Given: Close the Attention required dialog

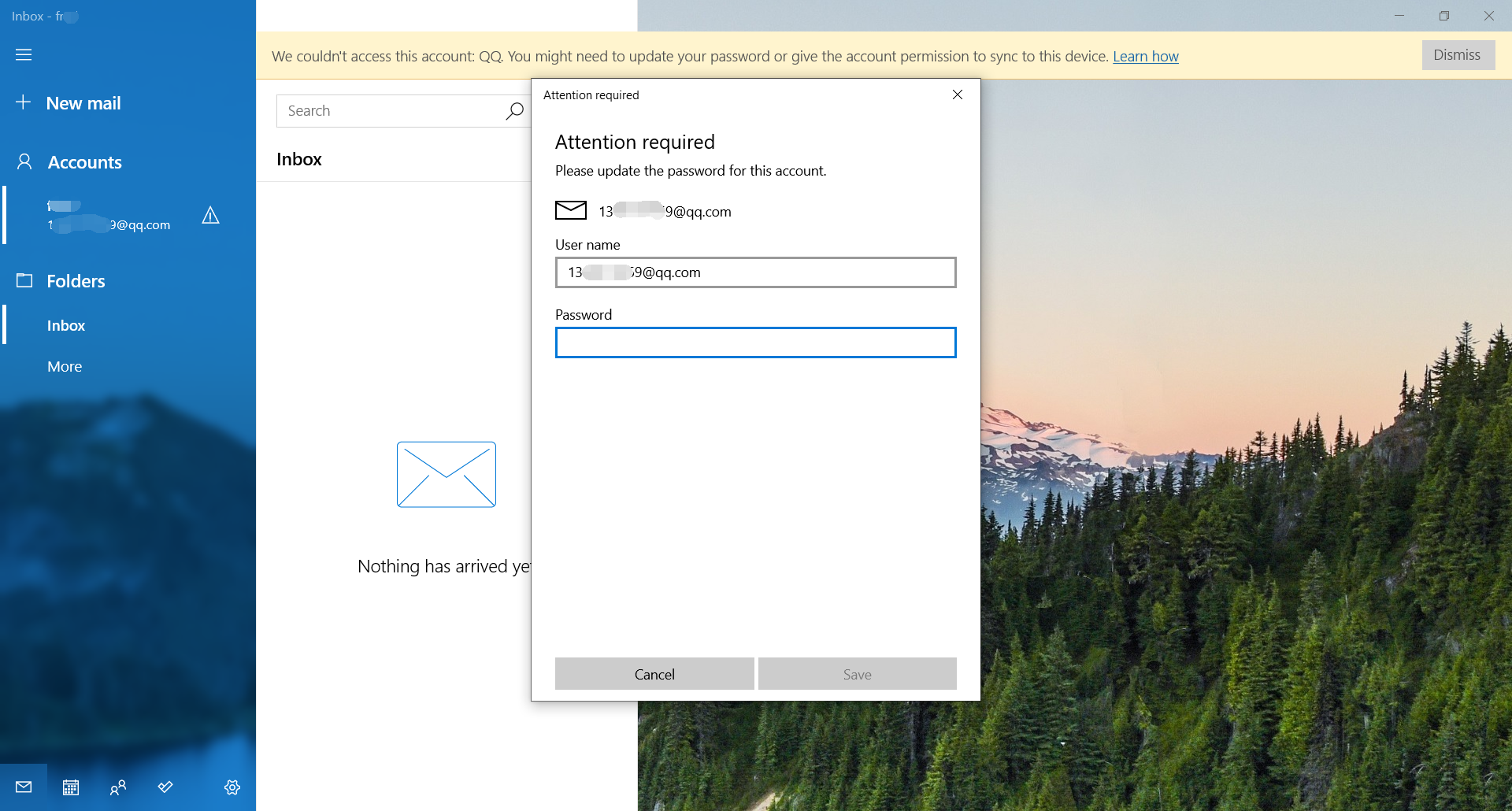Looking at the screenshot, I should 958,94.
